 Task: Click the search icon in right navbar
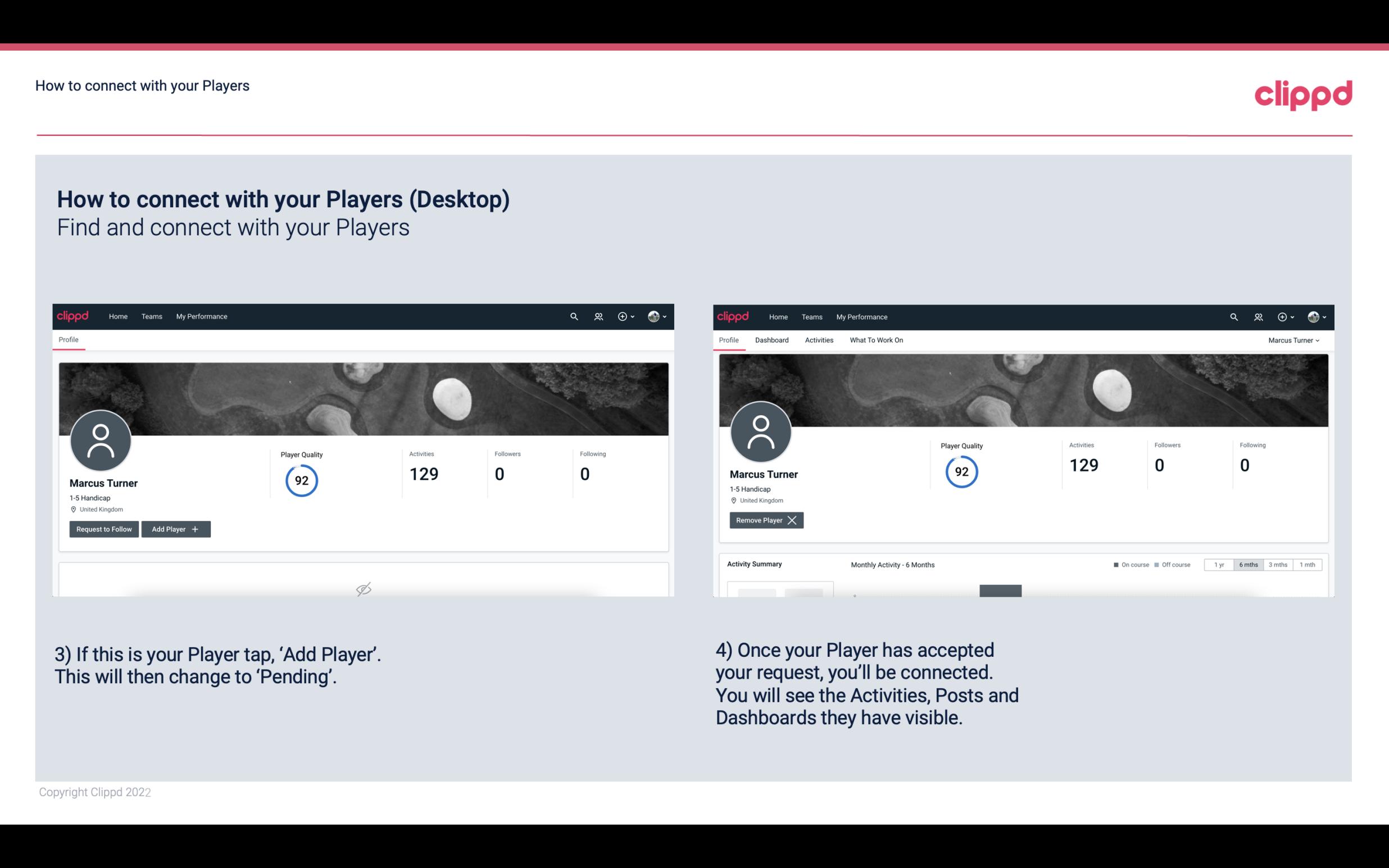(1233, 316)
